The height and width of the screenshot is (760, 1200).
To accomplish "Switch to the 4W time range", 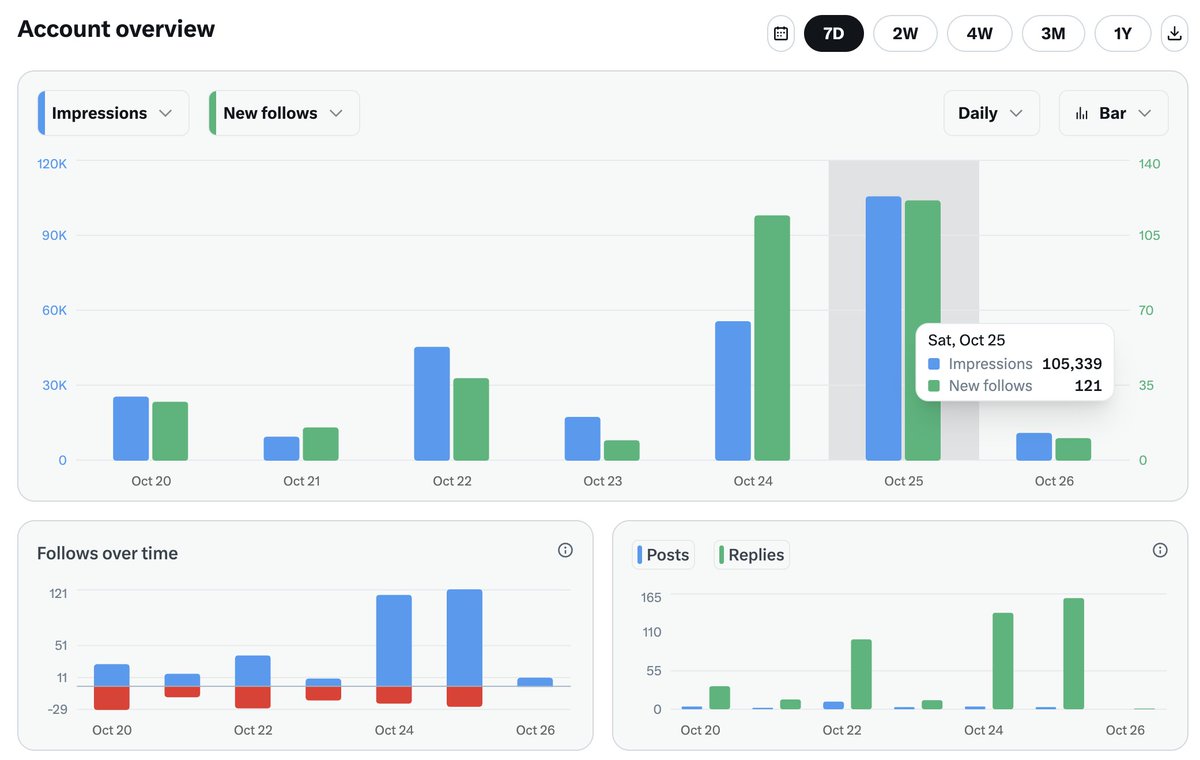I will pyautogui.click(x=979, y=33).
